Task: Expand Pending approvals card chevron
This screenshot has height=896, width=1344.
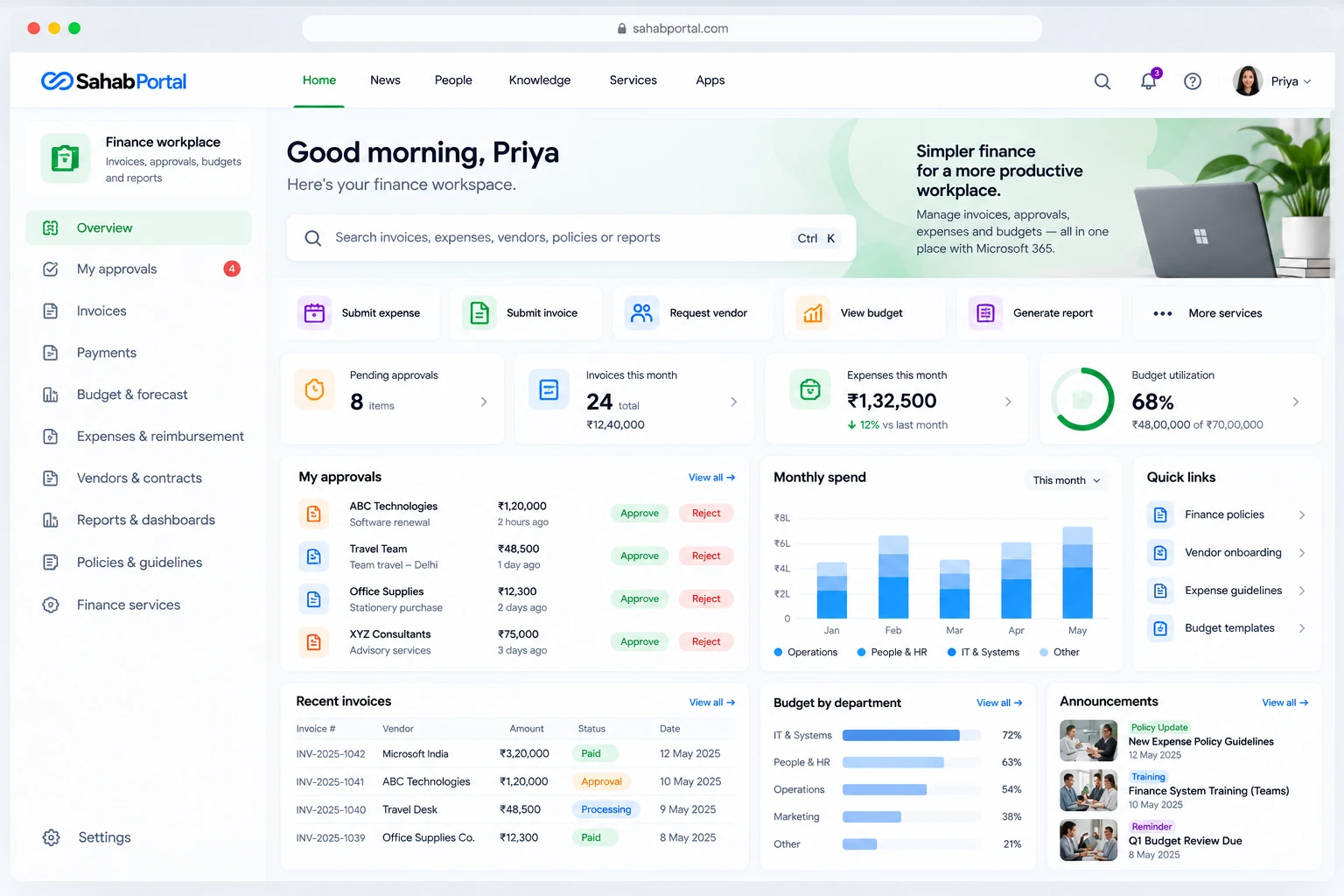Action: pos(484,402)
